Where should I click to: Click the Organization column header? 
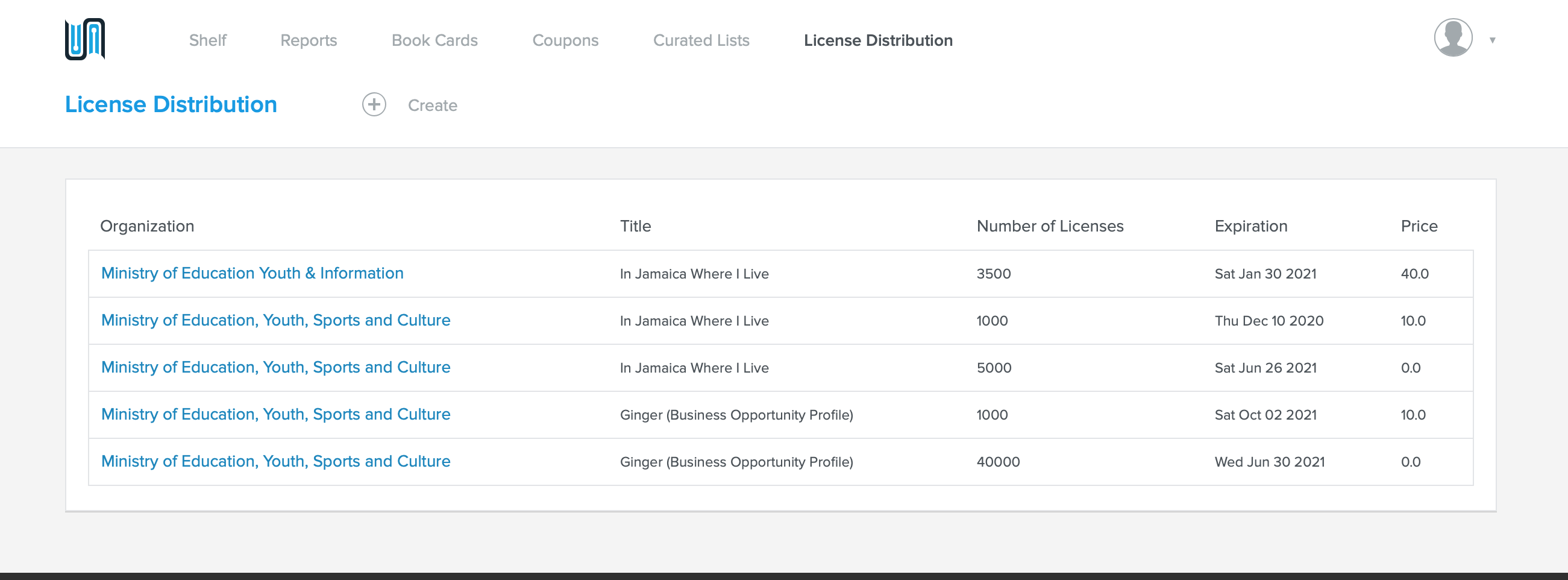click(x=146, y=226)
